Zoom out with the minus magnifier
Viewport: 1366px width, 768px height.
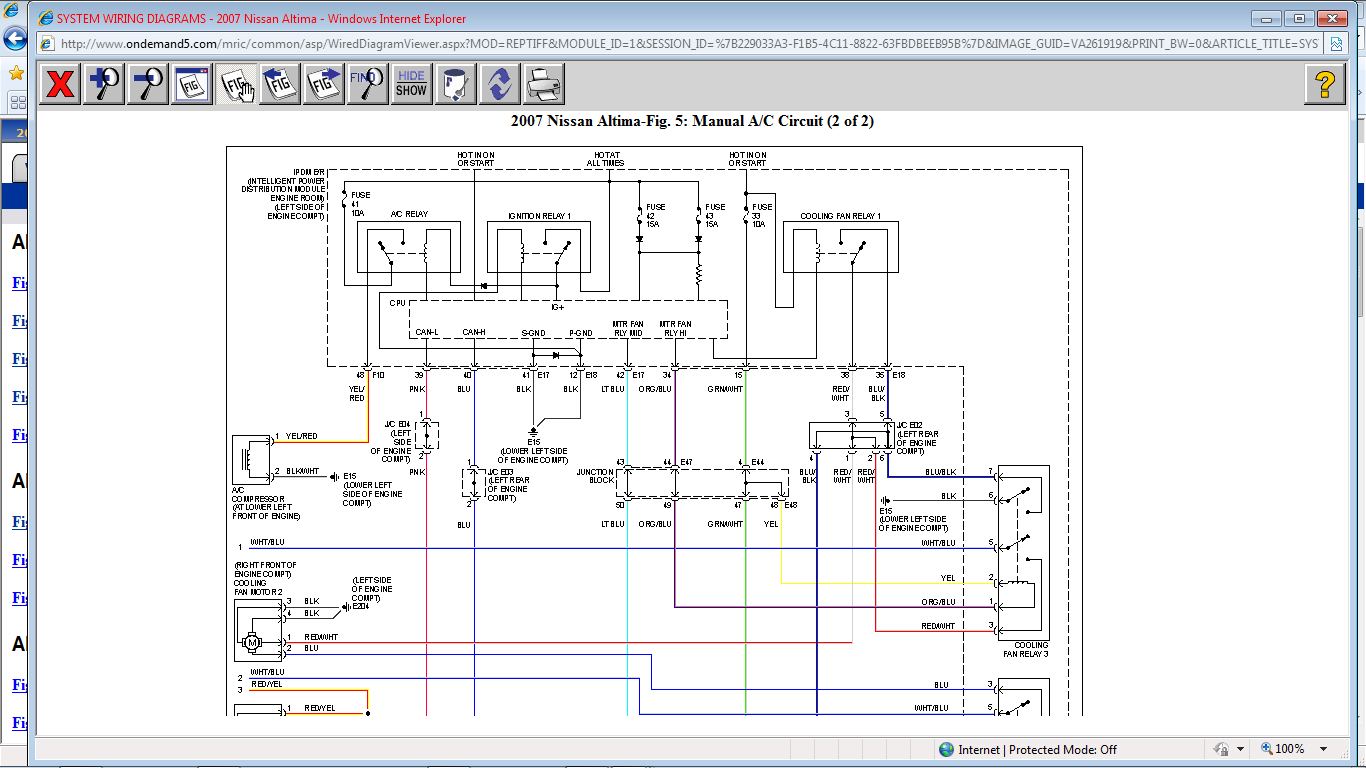pos(148,84)
